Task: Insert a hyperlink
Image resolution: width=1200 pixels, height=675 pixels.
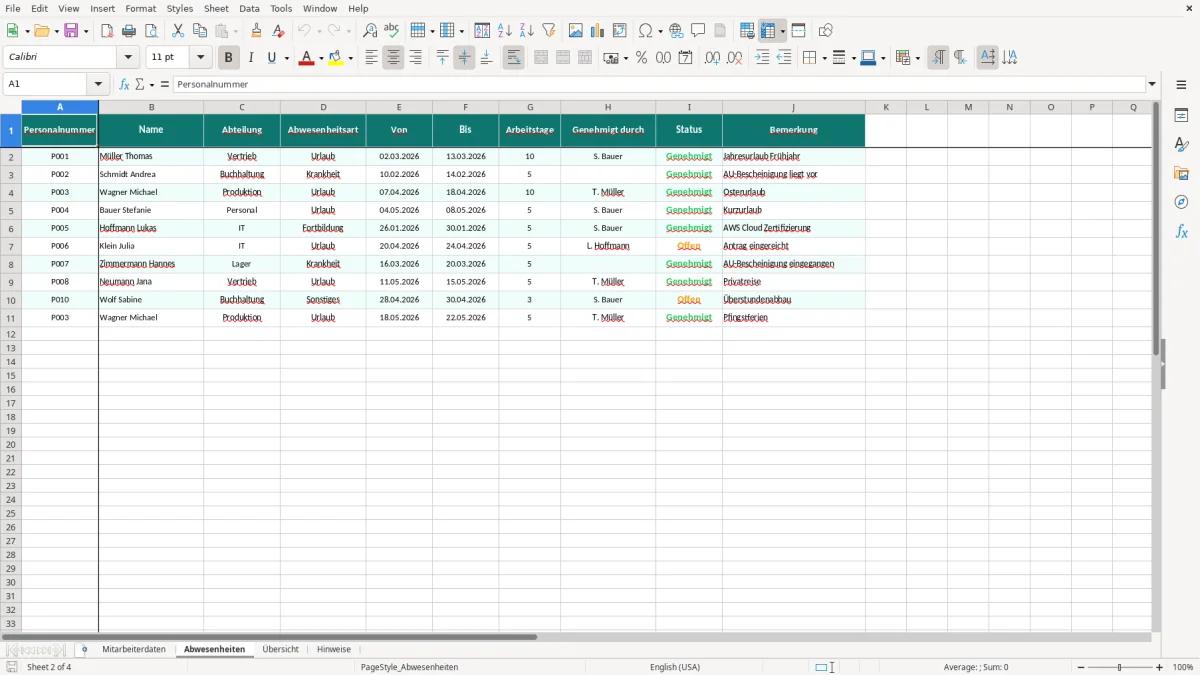Action: (676, 31)
